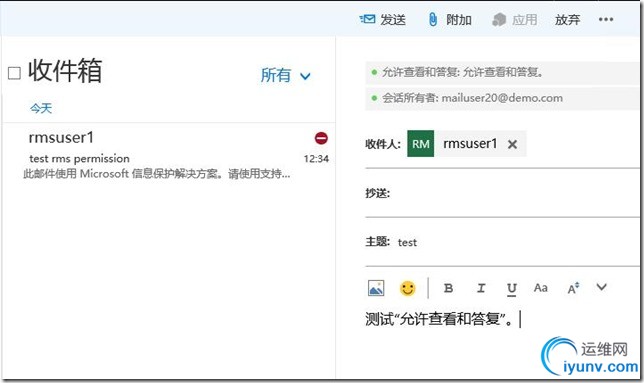Select the subject line 'test rms permission'
Image resolution: width=644 pixels, height=383 pixels.
point(79,158)
